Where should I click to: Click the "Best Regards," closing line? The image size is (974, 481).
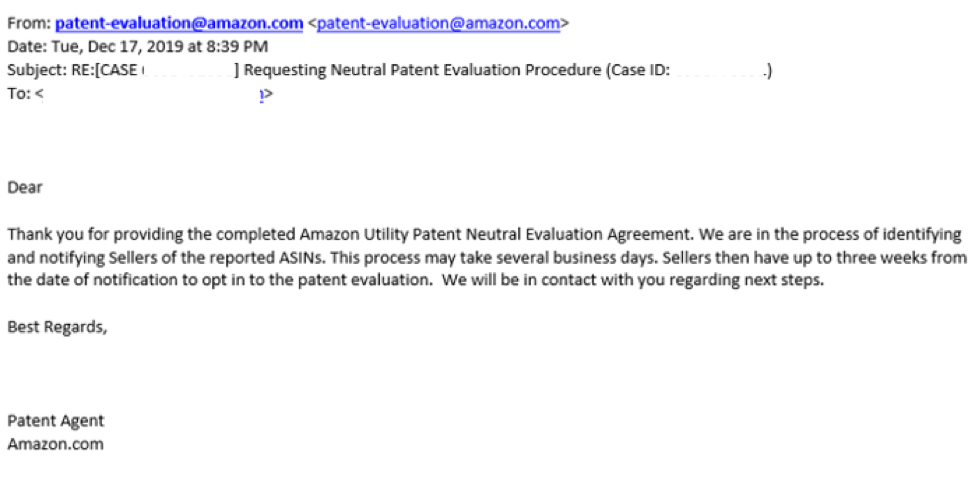tap(57, 327)
